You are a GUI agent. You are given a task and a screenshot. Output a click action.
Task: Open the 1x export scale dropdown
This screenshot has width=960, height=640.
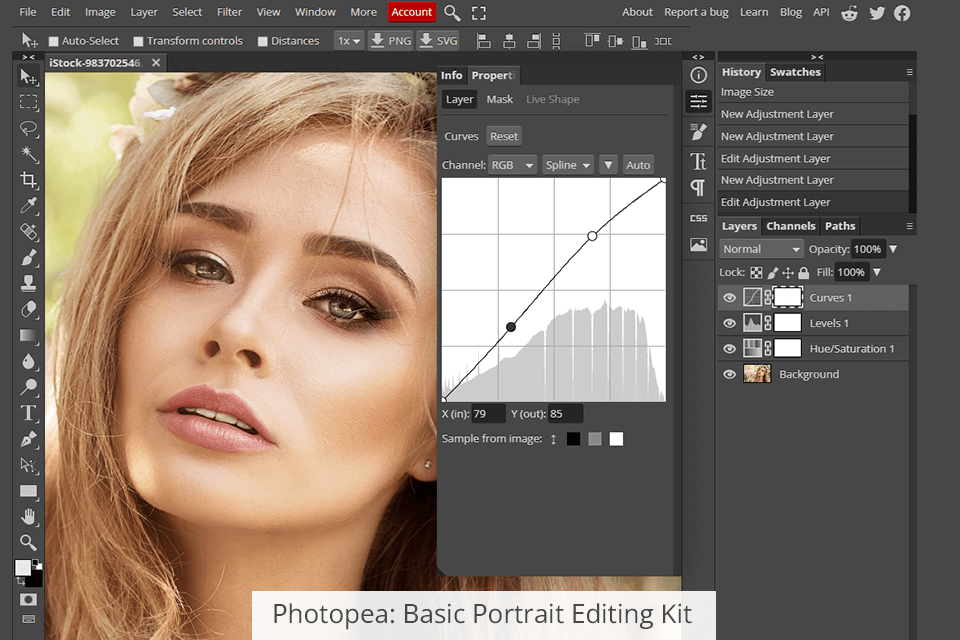pos(349,41)
